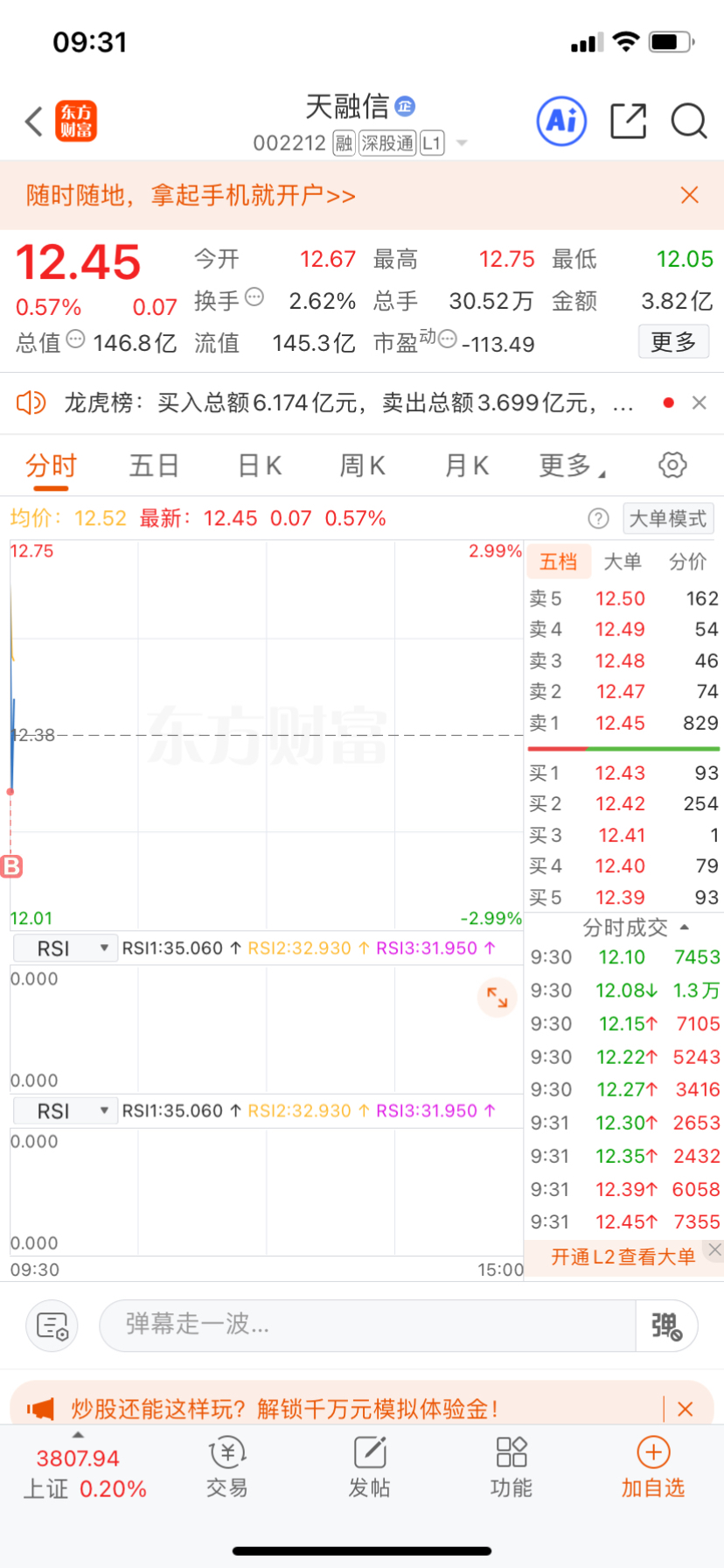Select the 五档 order book tab
This screenshot has width=724, height=1568.
pyautogui.click(x=559, y=562)
